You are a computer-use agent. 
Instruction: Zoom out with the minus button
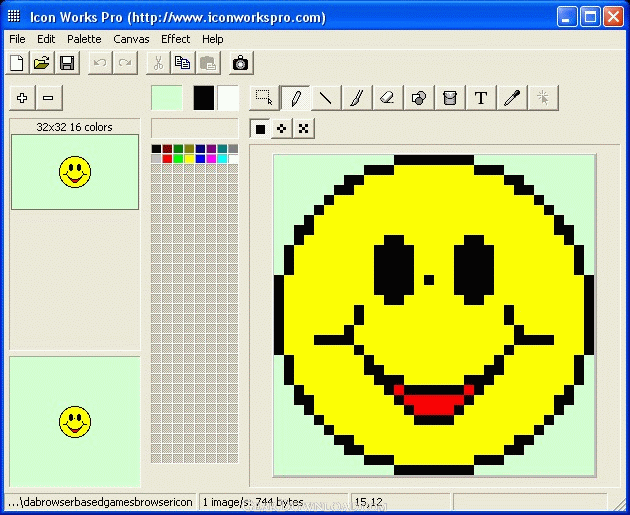(x=49, y=98)
